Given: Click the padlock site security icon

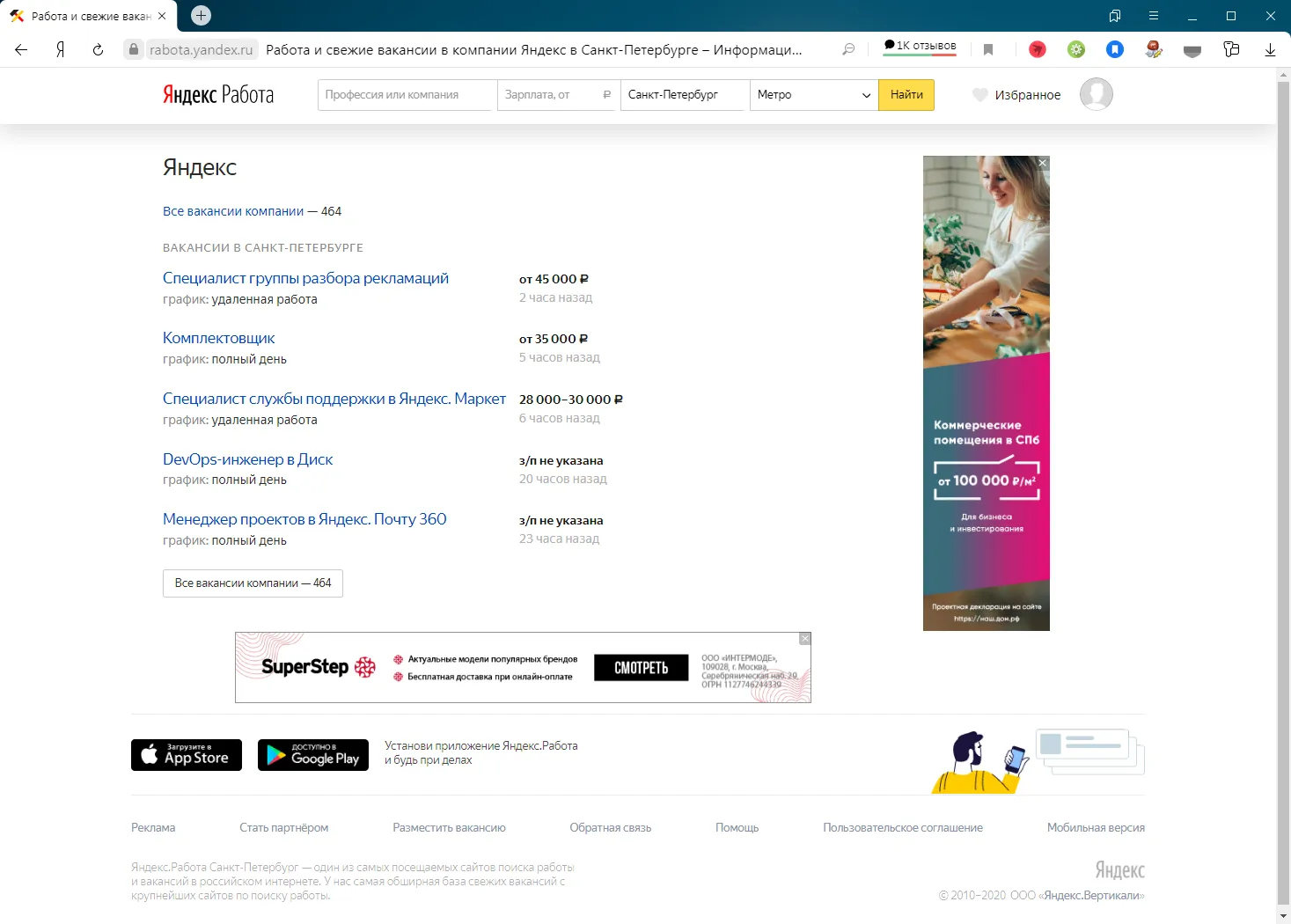Looking at the screenshot, I should 133,49.
